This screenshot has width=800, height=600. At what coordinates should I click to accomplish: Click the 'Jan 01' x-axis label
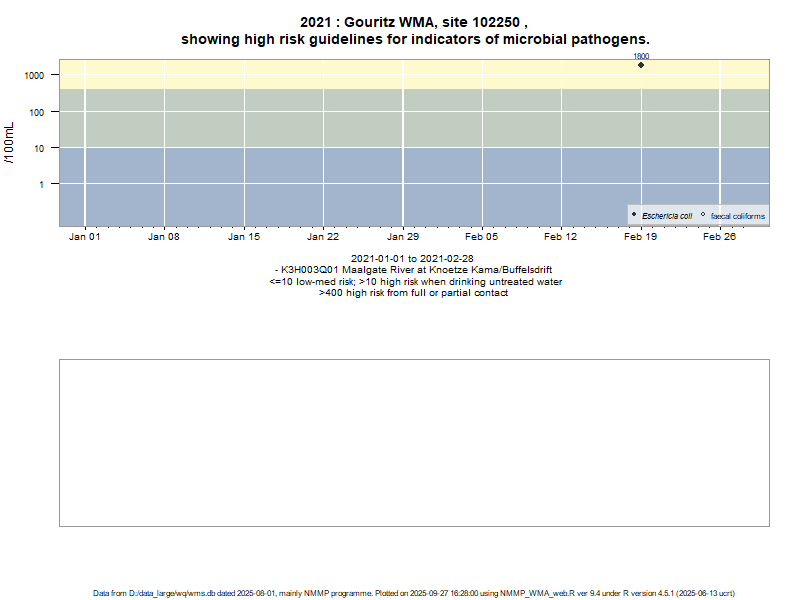pyautogui.click(x=84, y=237)
